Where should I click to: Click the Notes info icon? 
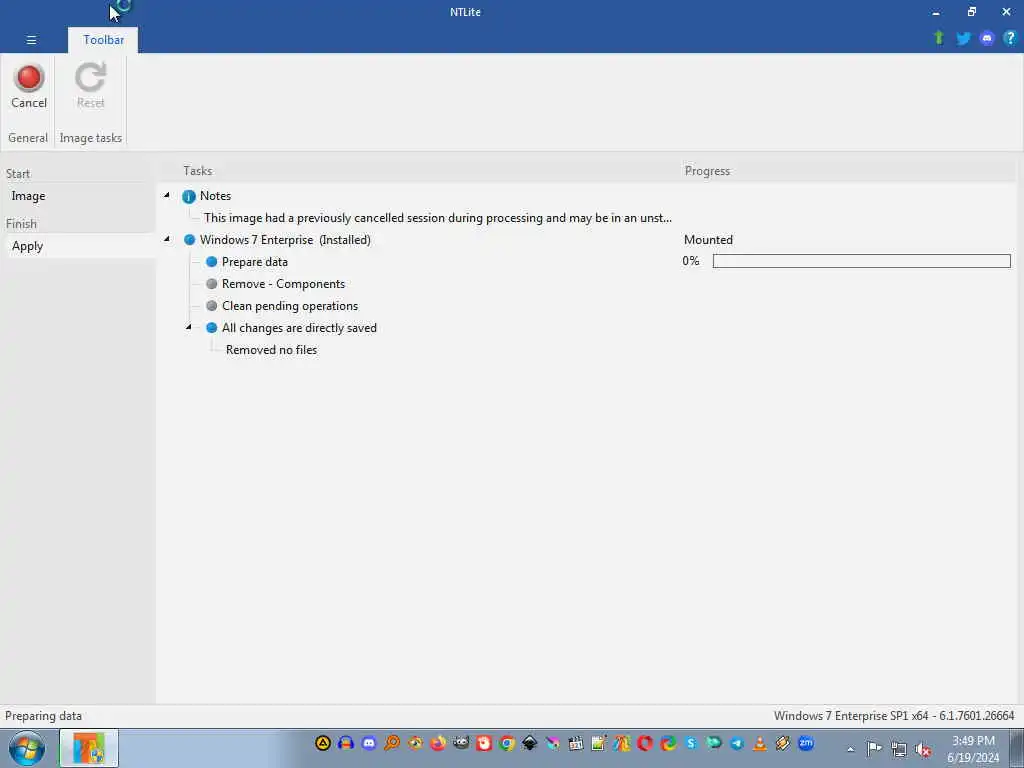click(189, 196)
